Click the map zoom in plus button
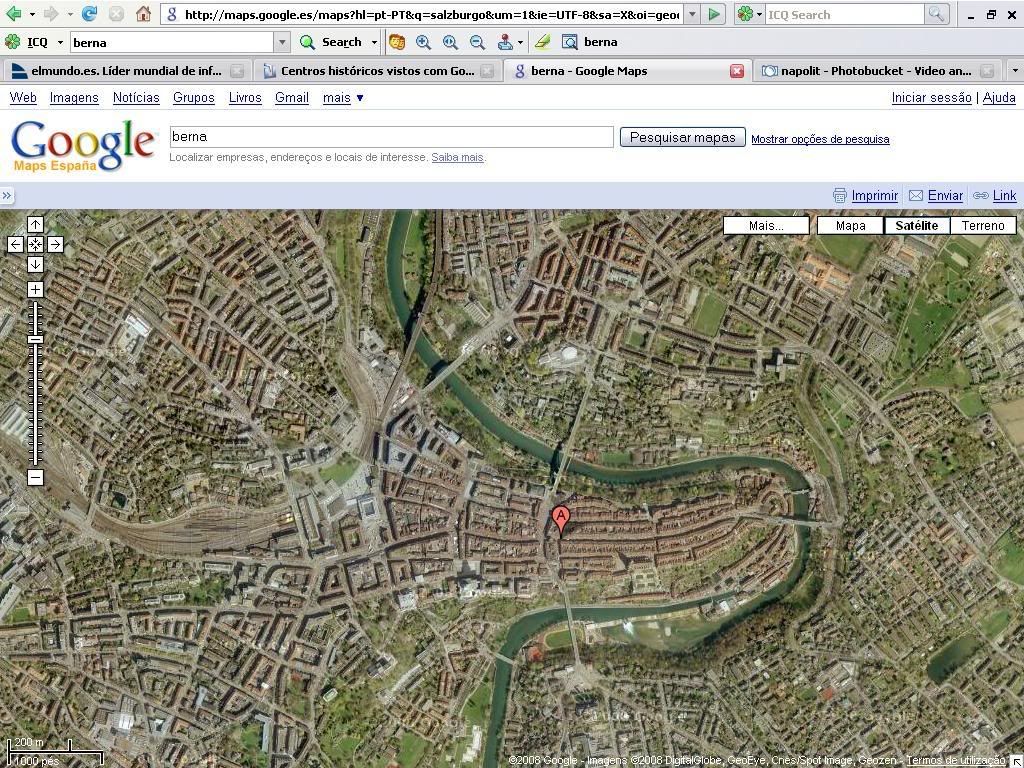This screenshot has width=1024, height=768. click(x=35, y=289)
